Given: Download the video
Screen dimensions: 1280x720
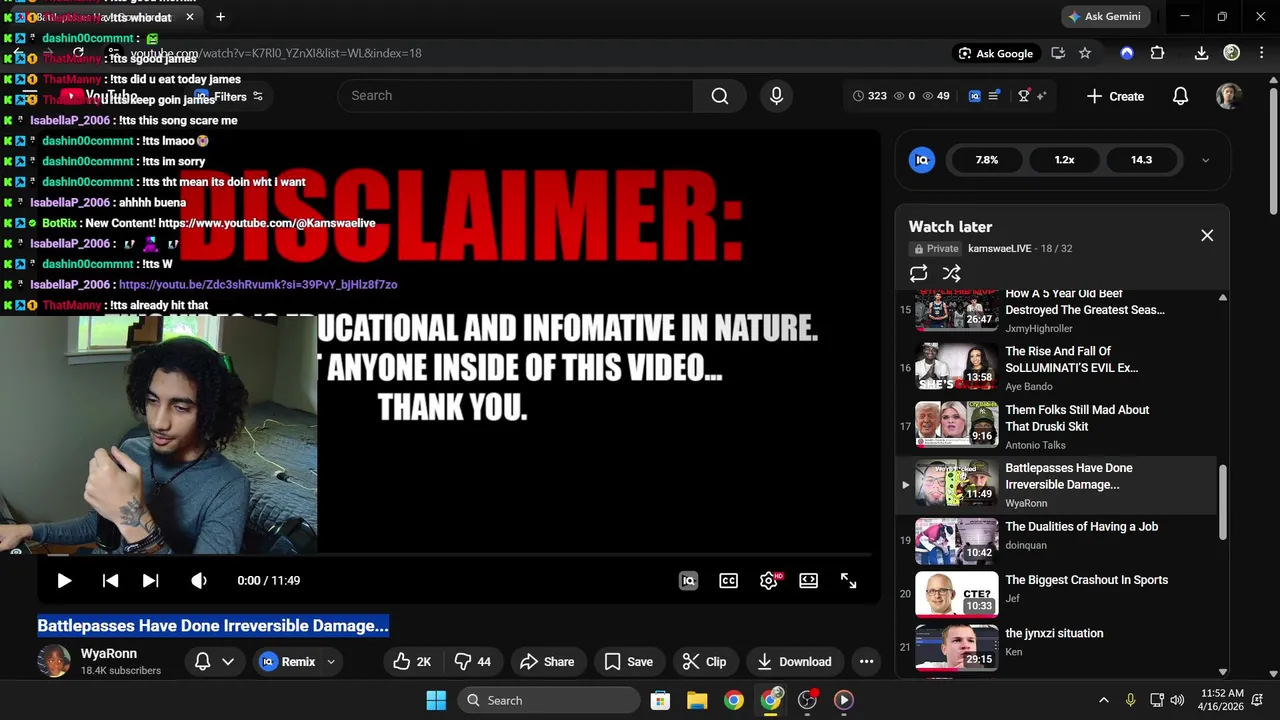Looking at the screenshot, I should [794, 662].
